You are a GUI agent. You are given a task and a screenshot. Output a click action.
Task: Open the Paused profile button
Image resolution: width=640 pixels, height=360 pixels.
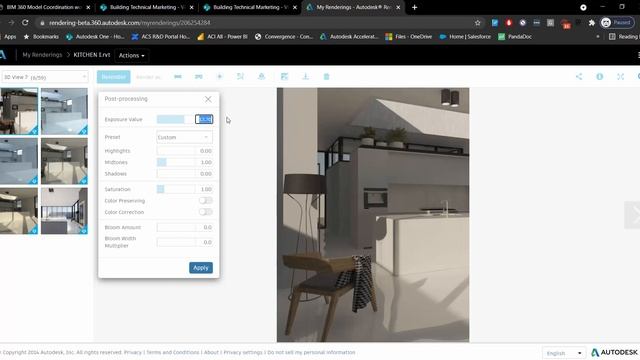617,23
